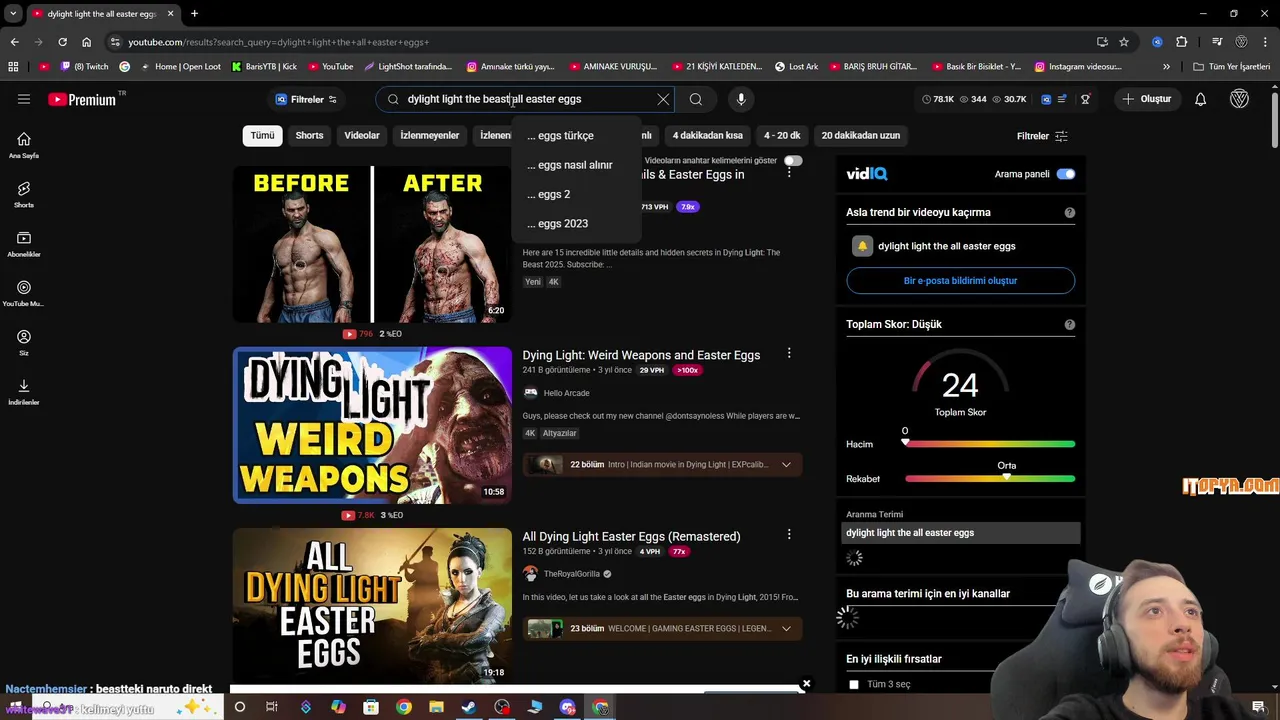Open help icon next to Toplam Skor
Image resolution: width=1280 pixels, height=720 pixels.
pos(1070,325)
